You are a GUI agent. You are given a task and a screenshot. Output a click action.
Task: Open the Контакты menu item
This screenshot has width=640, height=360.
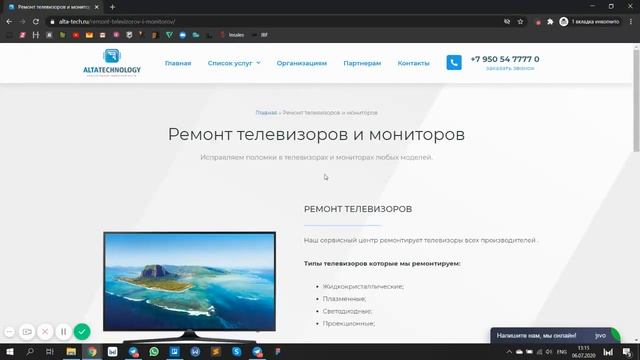coord(413,63)
